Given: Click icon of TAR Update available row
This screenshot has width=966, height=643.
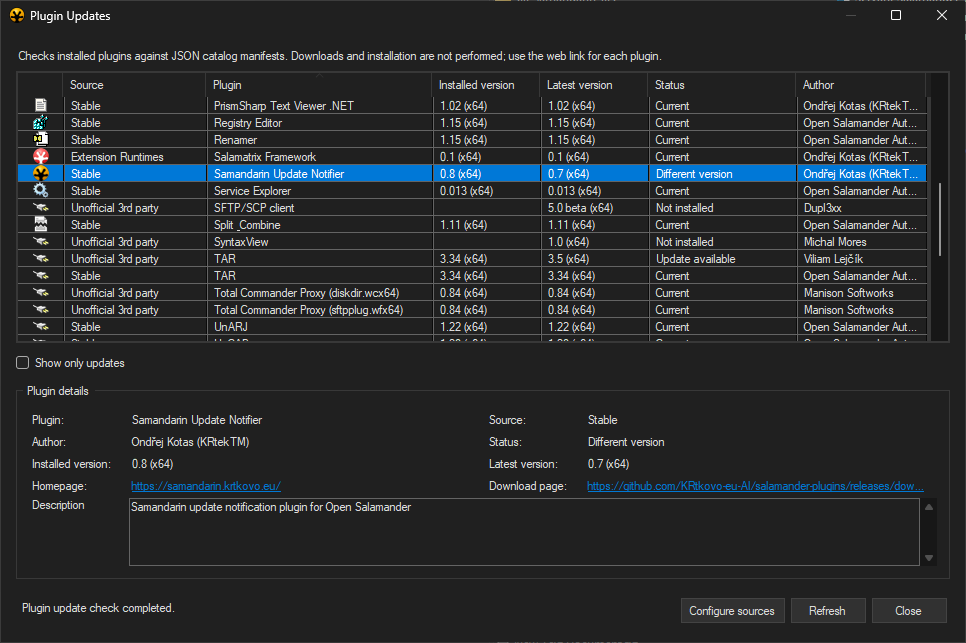Looking at the screenshot, I should [x=41, y=259].
